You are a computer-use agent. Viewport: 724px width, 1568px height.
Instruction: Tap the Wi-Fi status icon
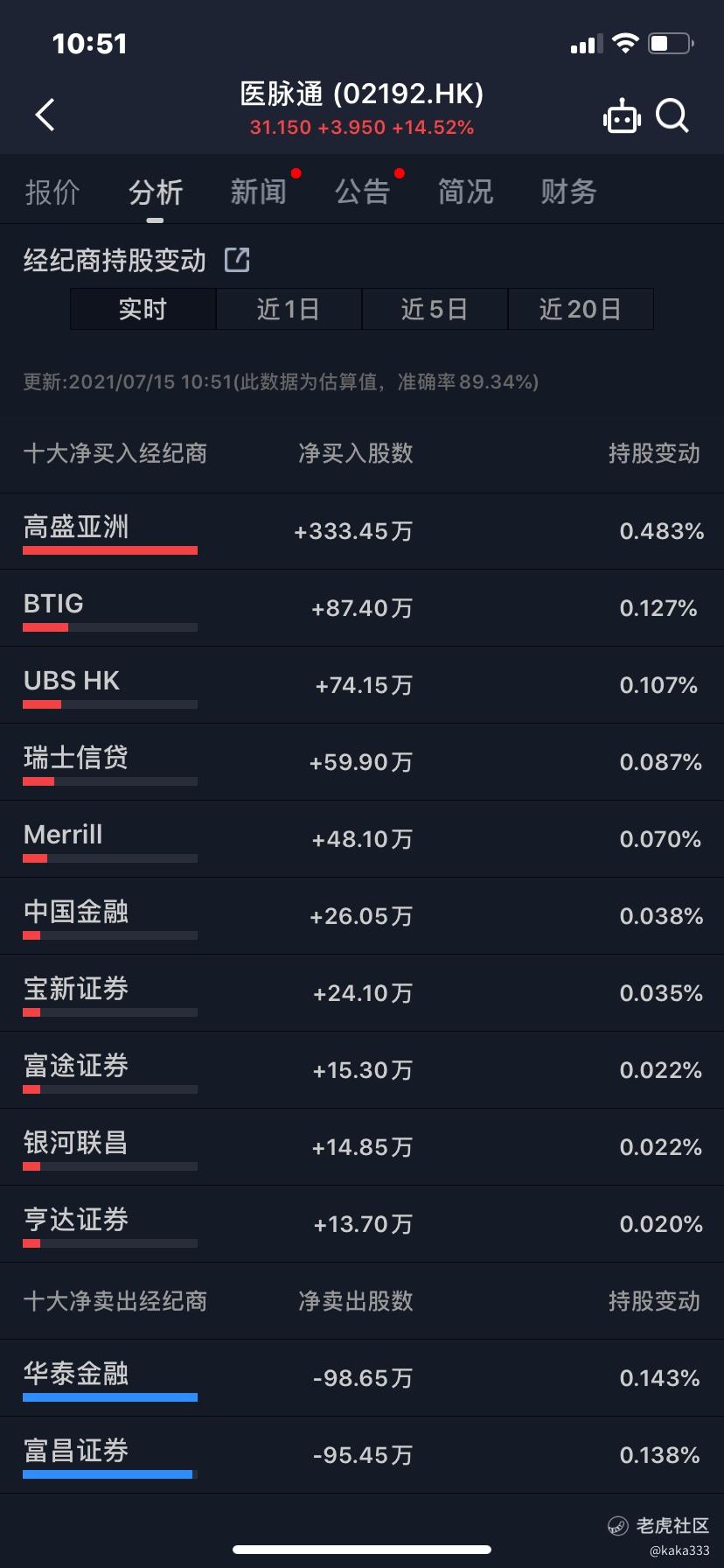[625, 43]
